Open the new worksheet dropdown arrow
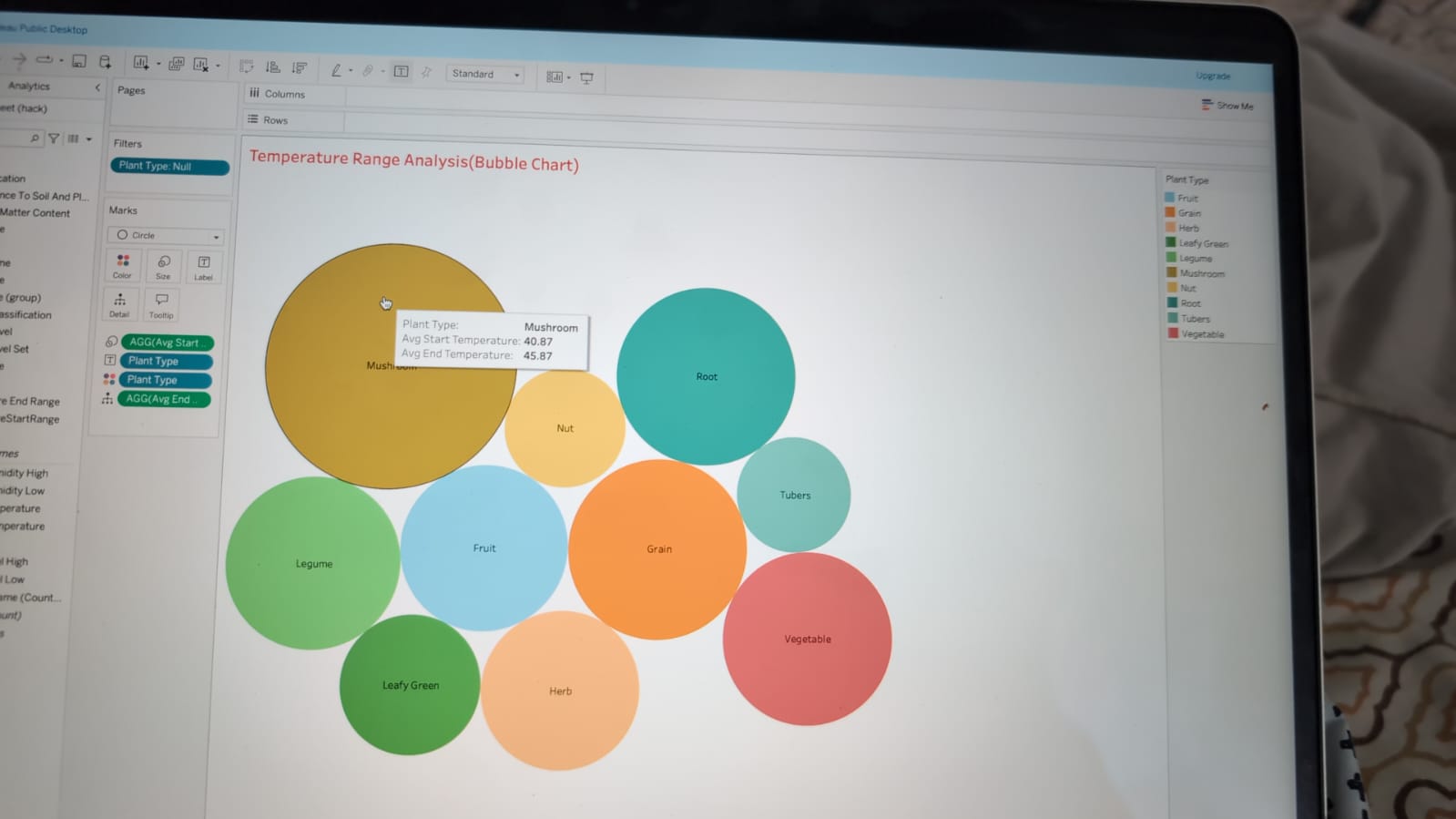 [158, 65]
